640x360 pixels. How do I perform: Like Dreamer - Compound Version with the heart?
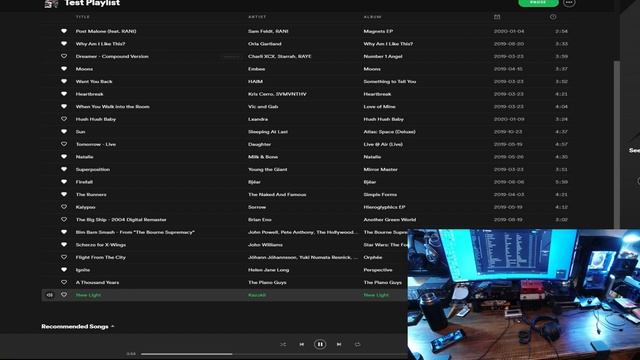(x=64, y=56)
